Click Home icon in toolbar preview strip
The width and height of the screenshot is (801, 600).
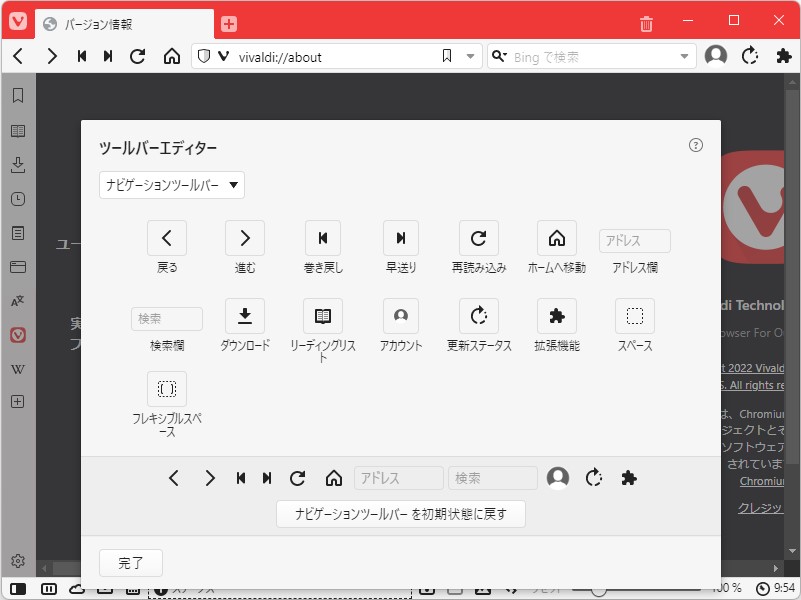[x=334, y=478]
